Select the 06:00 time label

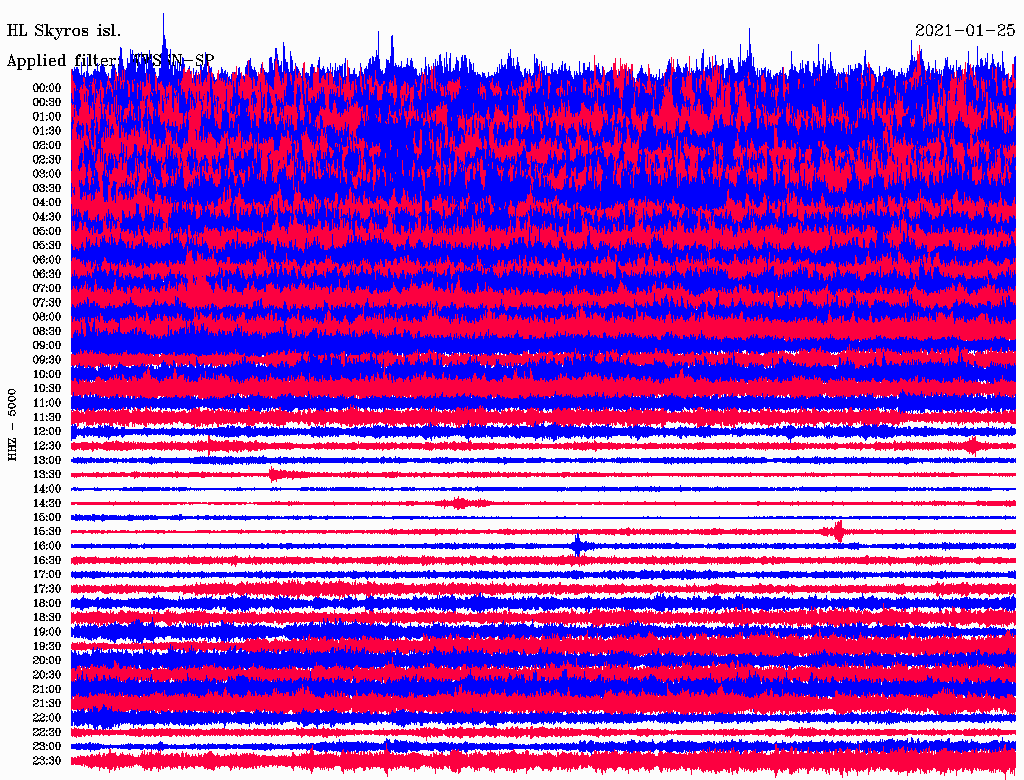(x=47, y=260)
